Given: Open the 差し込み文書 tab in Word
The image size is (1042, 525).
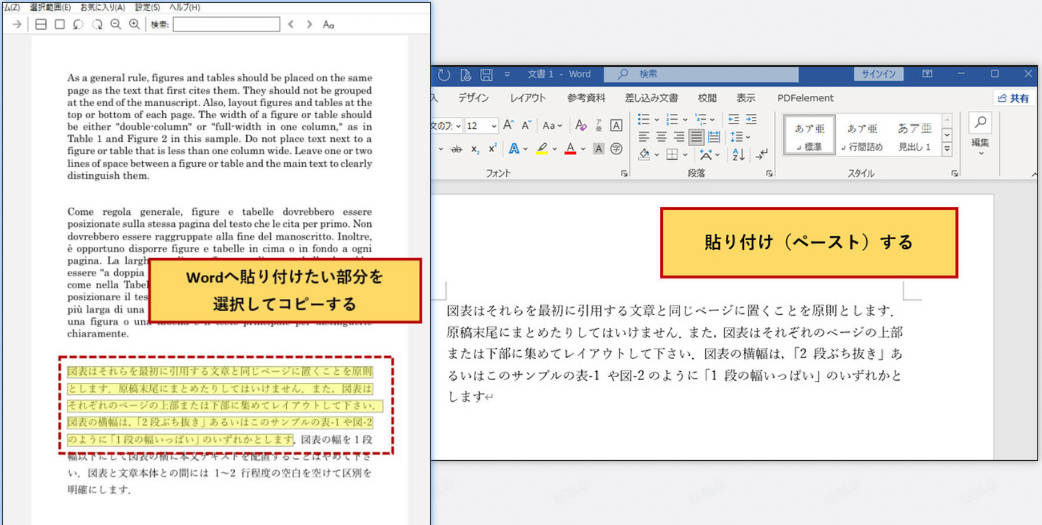Looking at the screenshot, I should coord(651,98).
